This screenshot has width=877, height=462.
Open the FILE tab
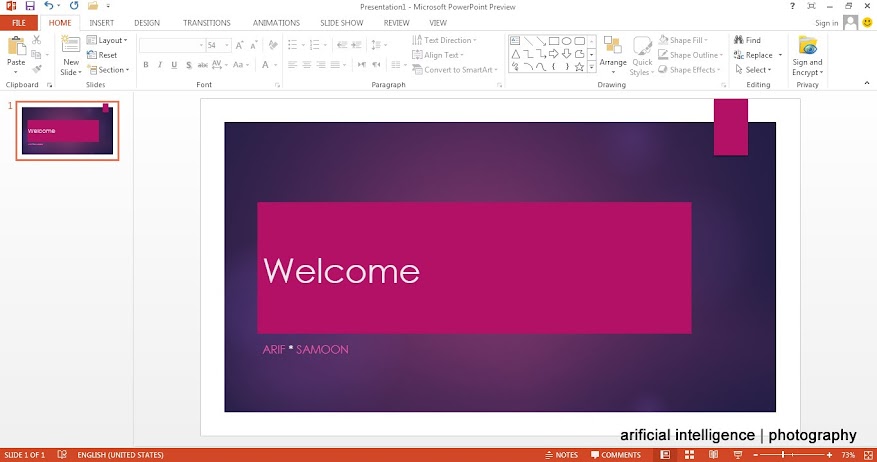[x=19, y=23]
